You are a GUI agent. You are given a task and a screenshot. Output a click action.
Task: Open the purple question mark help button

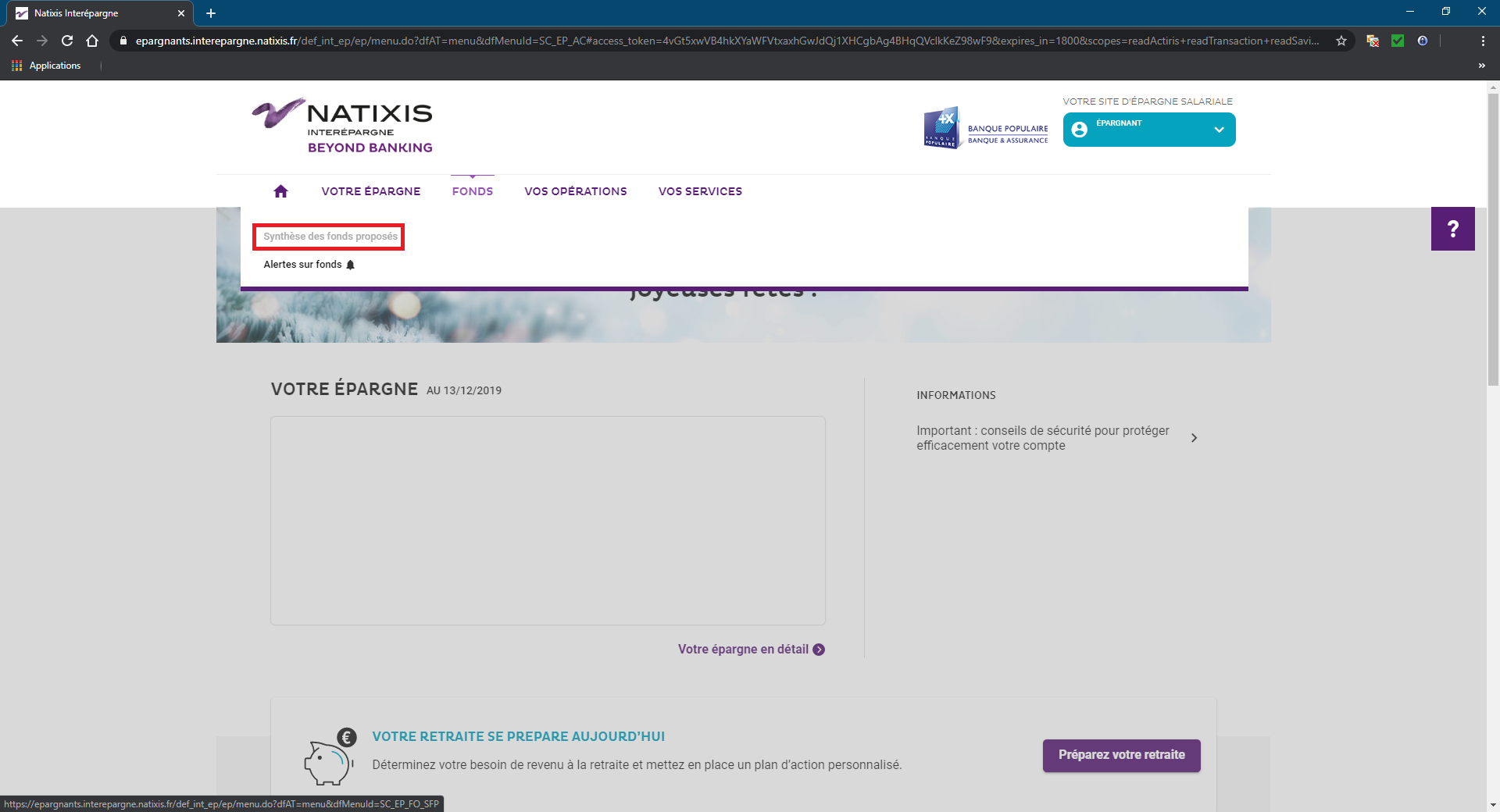(x=1452, y=229)
